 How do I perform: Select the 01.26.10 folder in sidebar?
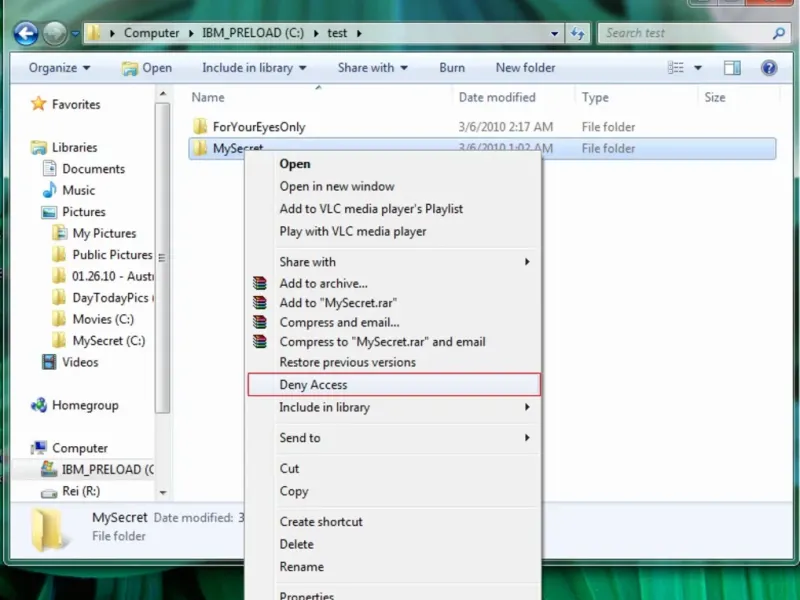(x=103, y=276)
